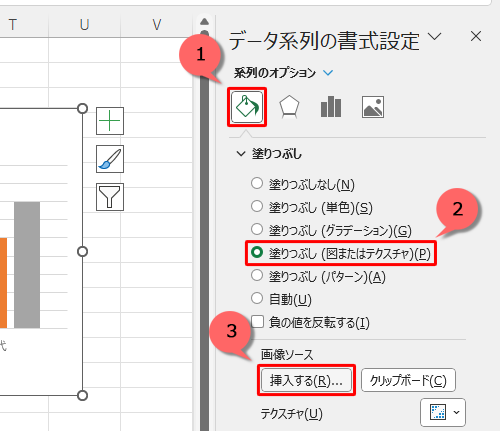Open task pane options chevron beside title
This screenshot has height=431, width=500.
coord(435,36)
